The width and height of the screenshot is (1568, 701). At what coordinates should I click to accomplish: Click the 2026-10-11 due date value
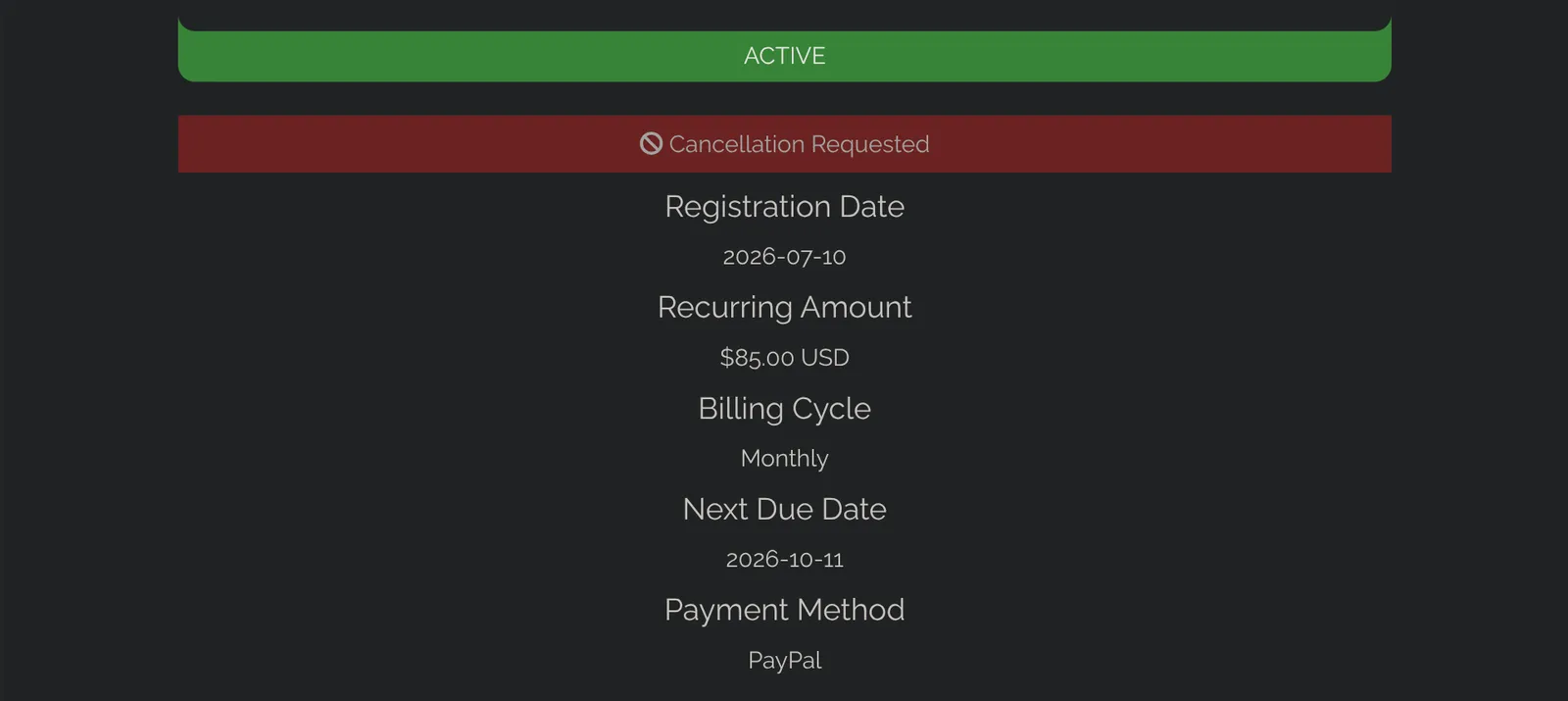pos(784,560)
